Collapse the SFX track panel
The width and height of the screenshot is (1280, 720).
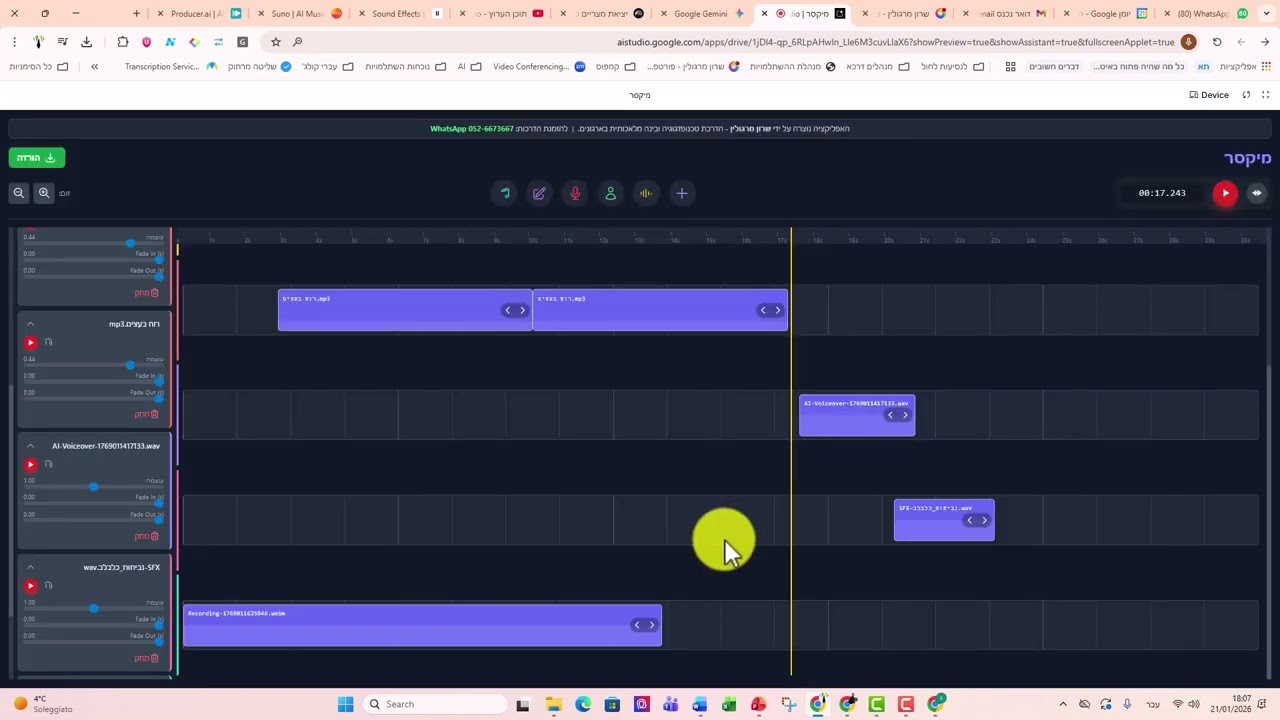click(x=30, y=567)
